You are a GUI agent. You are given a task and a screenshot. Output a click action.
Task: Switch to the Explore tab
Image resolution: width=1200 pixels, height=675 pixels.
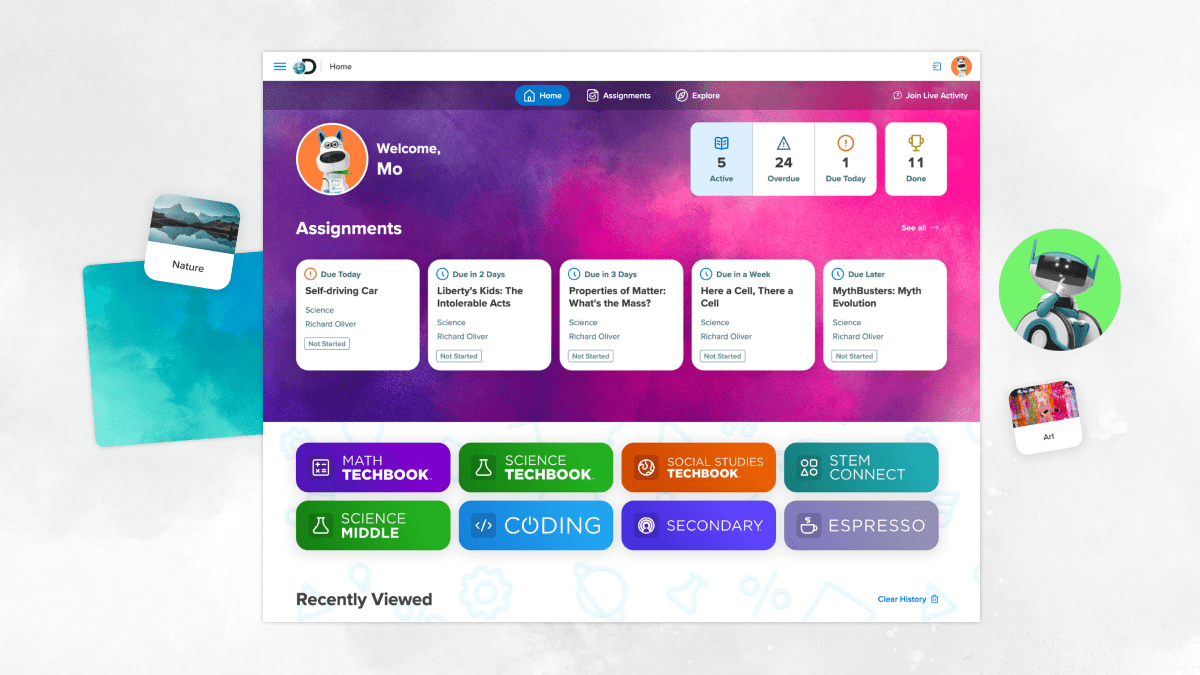[698, 96]
